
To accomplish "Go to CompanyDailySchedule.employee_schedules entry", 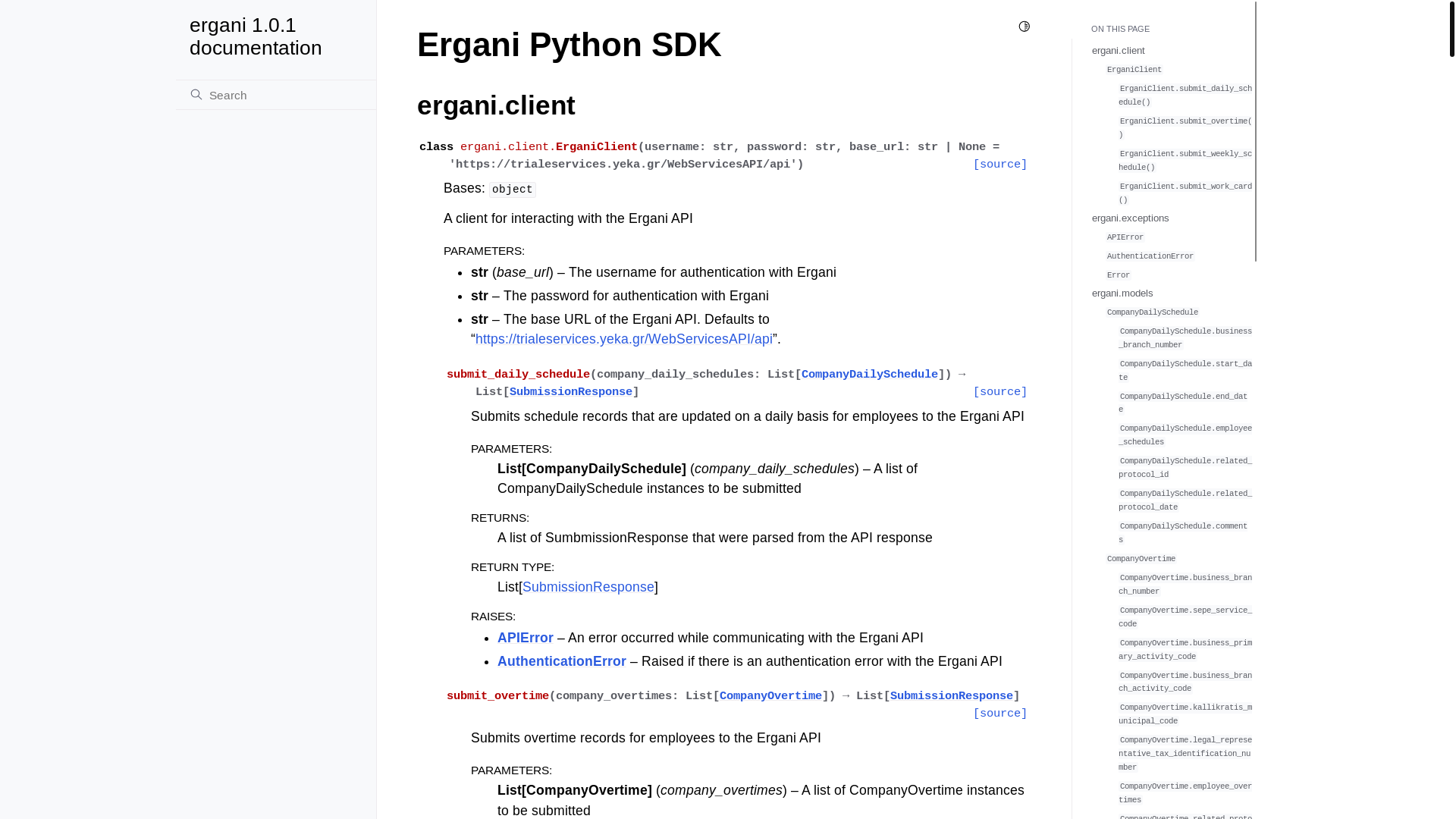I will pyautogui.click(x=1185, y=435).
